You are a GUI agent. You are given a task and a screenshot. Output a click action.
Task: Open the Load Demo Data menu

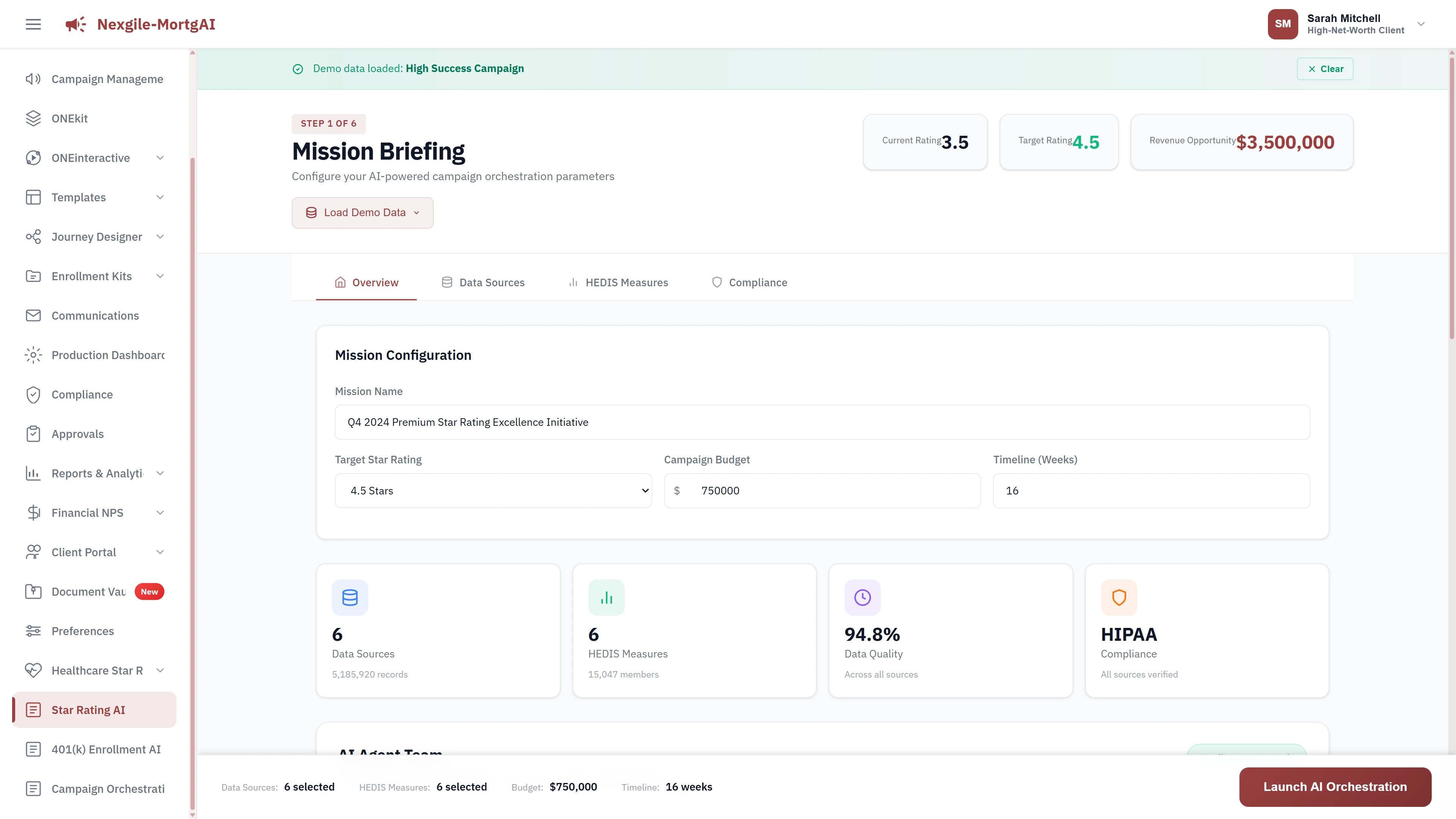[x=362, y=212]
